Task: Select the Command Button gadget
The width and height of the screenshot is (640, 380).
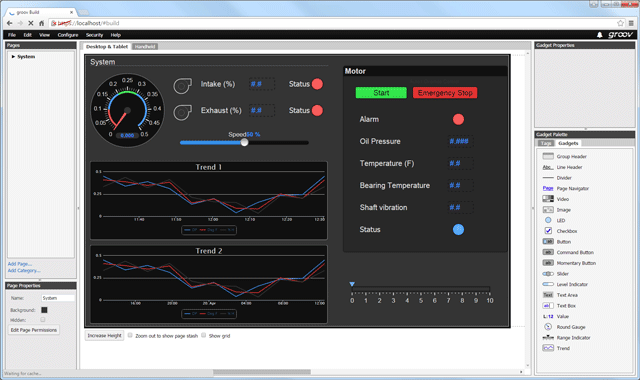Action: [568, 252]
